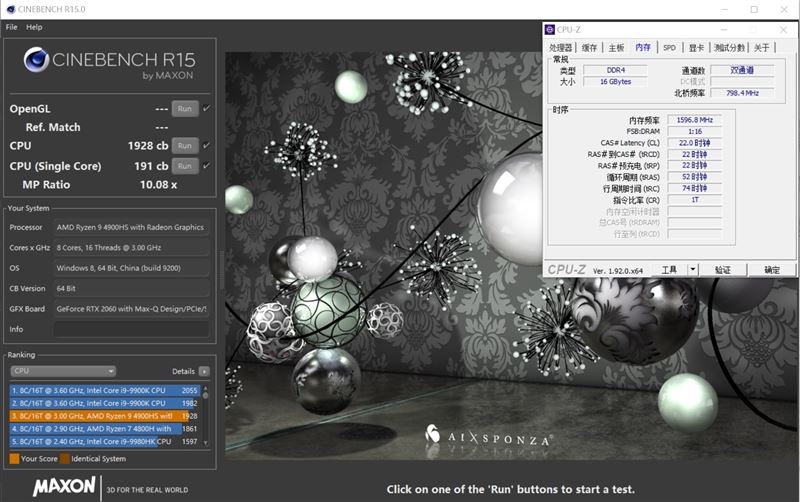Click the 确定 button in CPU-Z

point(772,270)
